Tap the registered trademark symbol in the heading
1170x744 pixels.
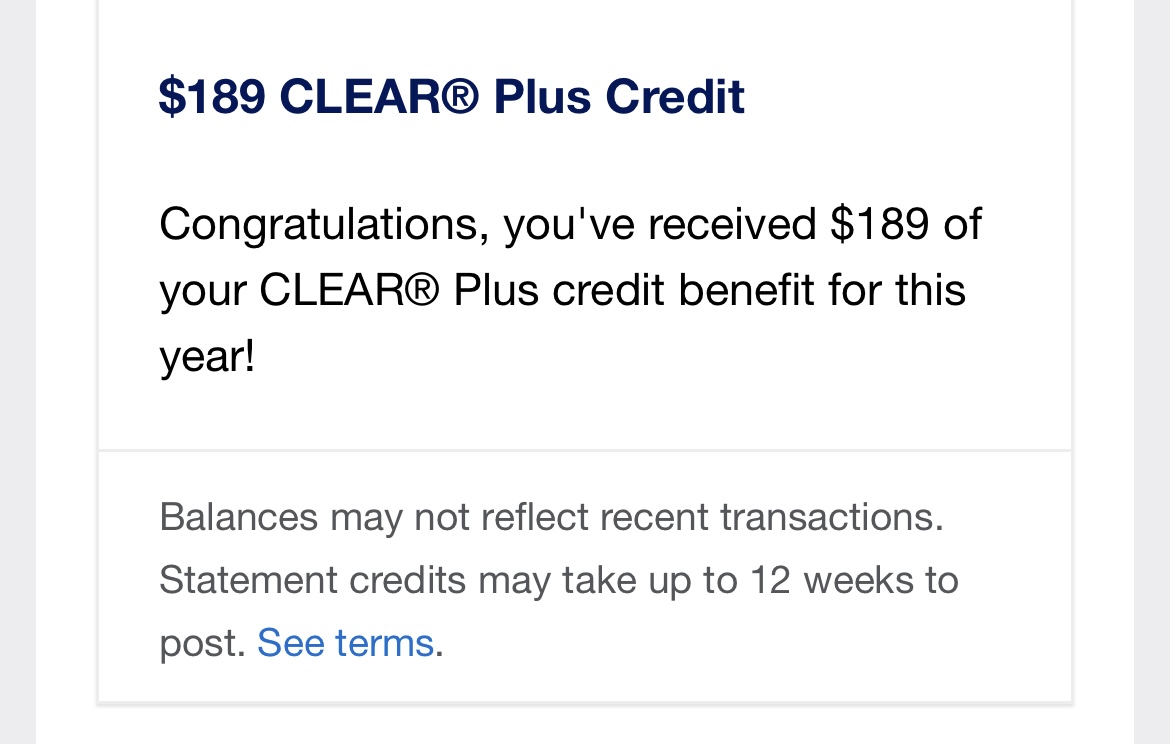pyautogui.click(x=461, y=97)
